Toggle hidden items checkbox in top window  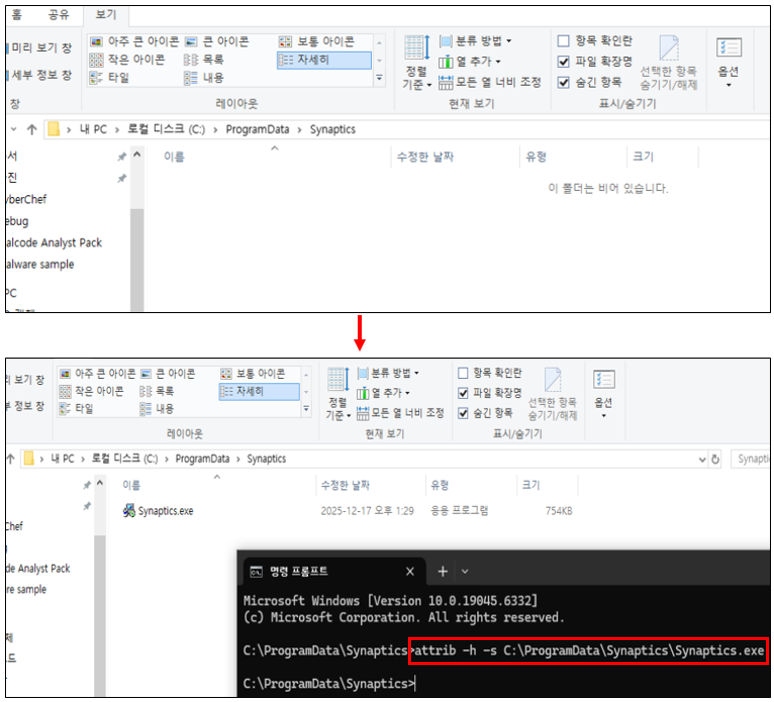click(563, 82)
